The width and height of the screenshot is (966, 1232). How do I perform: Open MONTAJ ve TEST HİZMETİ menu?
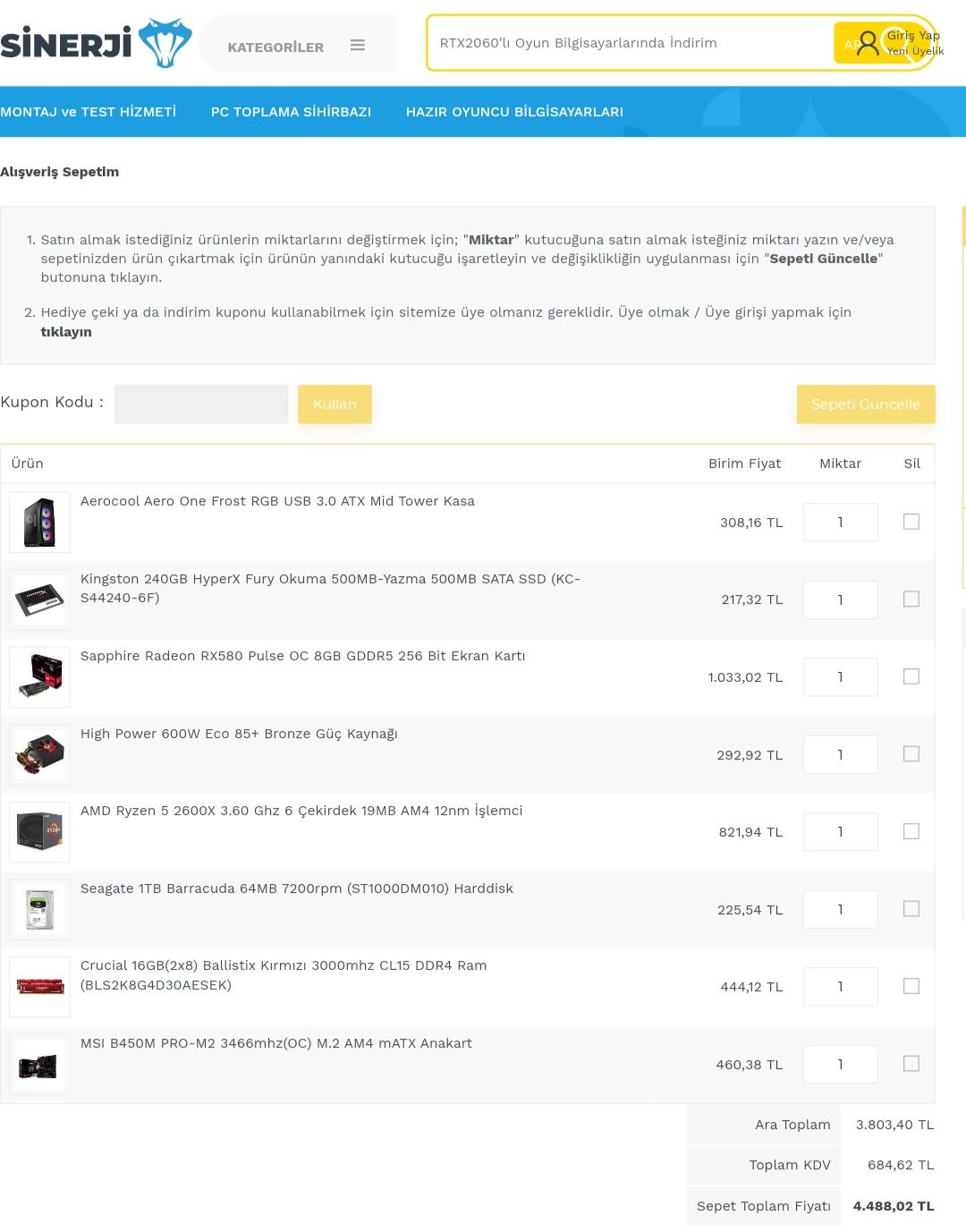[88, 112]
